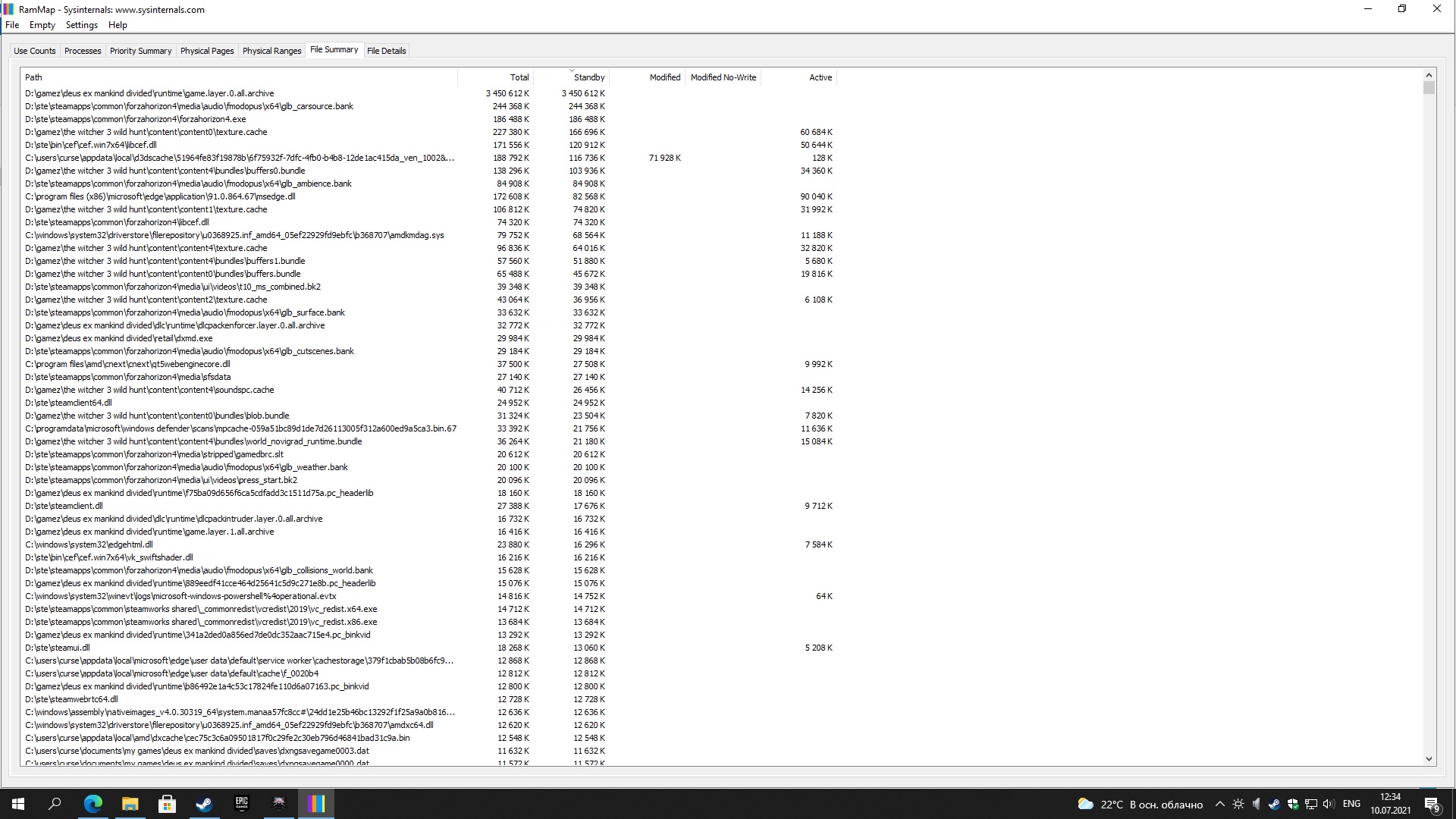This screenshot has height=819, width=1456.
Task: Select the edgehtml.dll row
Action: tap(428, 544)
